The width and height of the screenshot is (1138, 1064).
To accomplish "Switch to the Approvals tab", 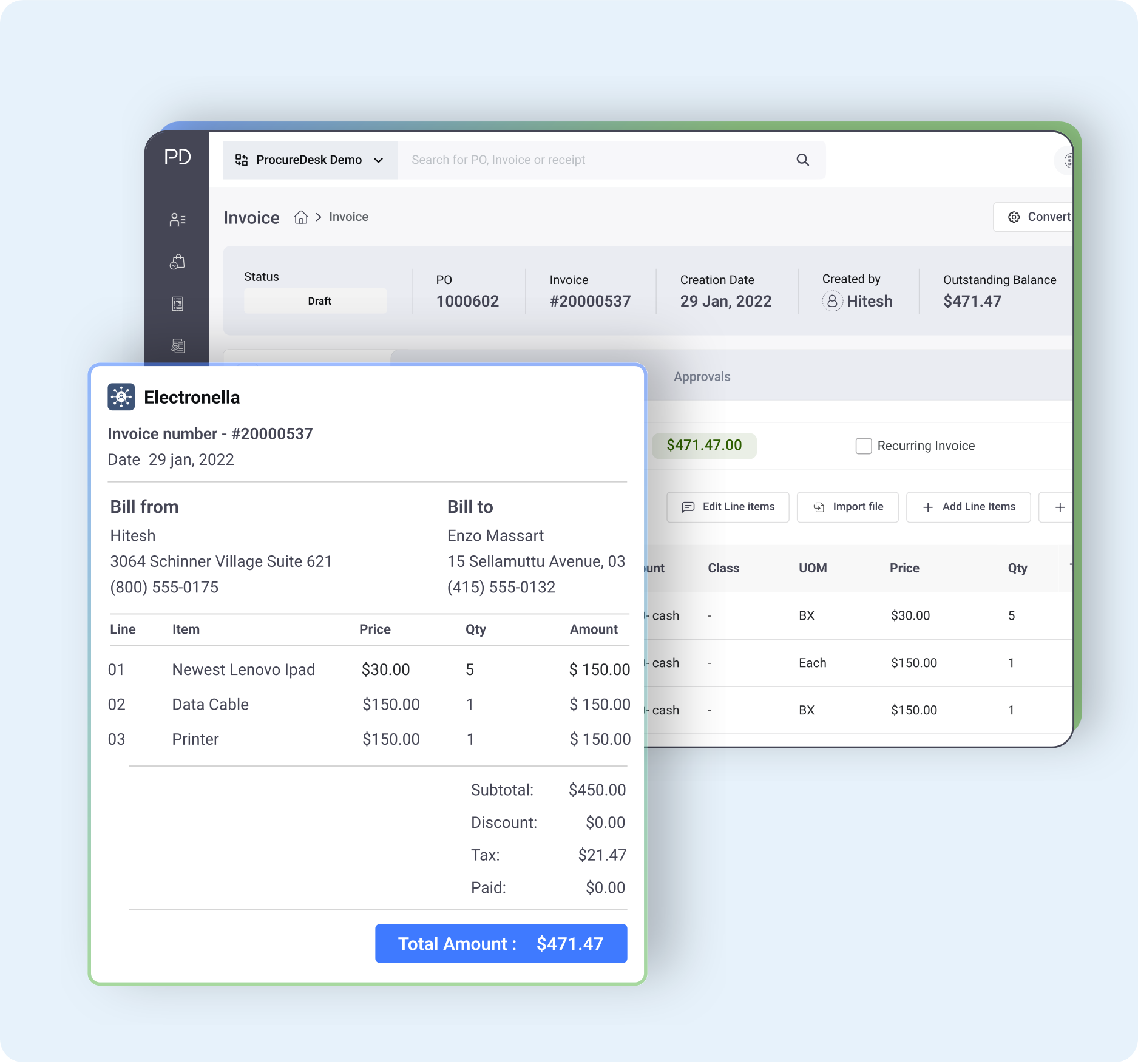I will (x=702, y=377).
